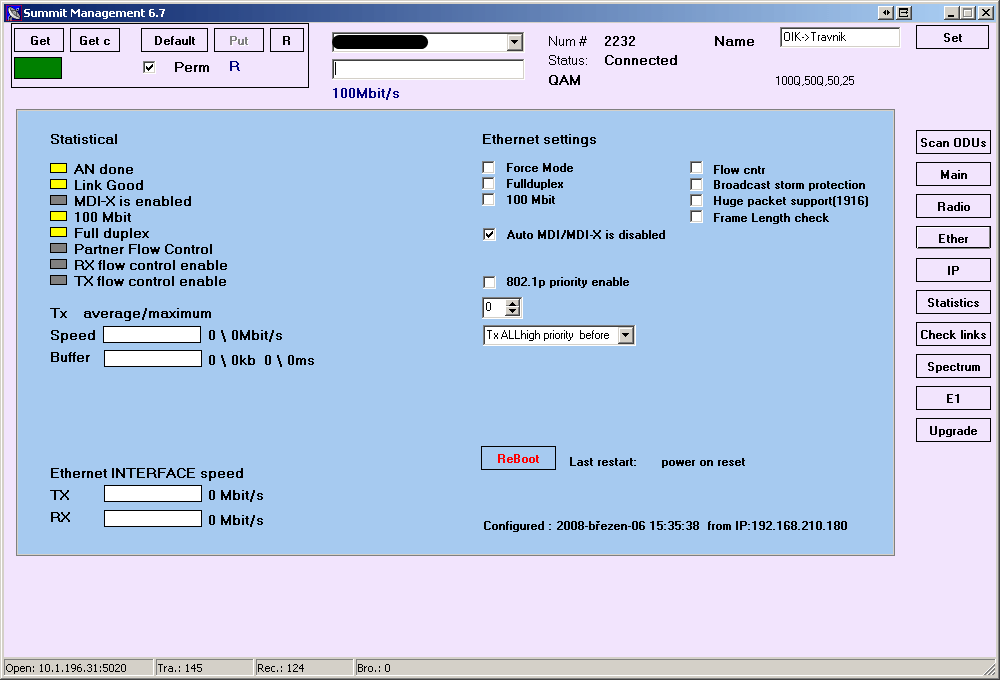Click the priority number field showing 0
This screenshot has width=1000, height=680.
pos(494,307)
